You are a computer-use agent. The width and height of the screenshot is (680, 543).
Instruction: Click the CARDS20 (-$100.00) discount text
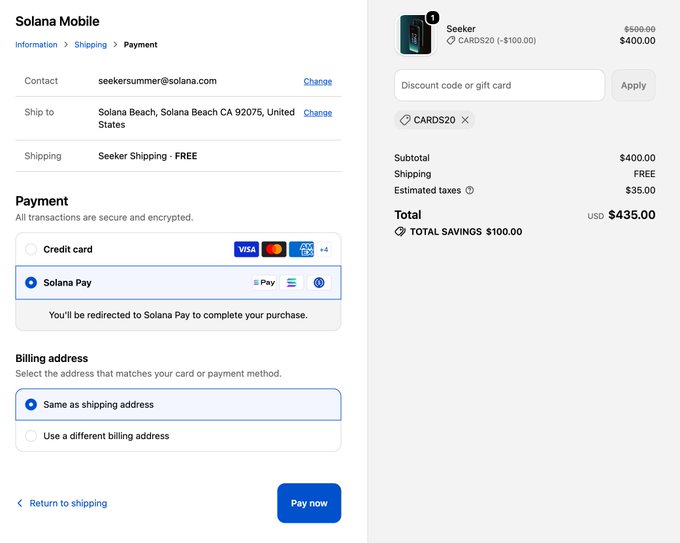497,40
